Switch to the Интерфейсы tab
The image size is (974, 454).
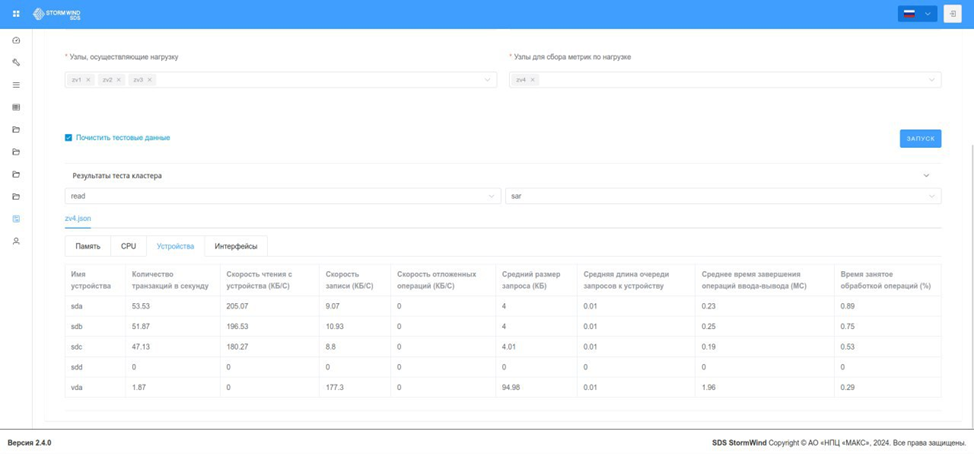pos(236,246)
